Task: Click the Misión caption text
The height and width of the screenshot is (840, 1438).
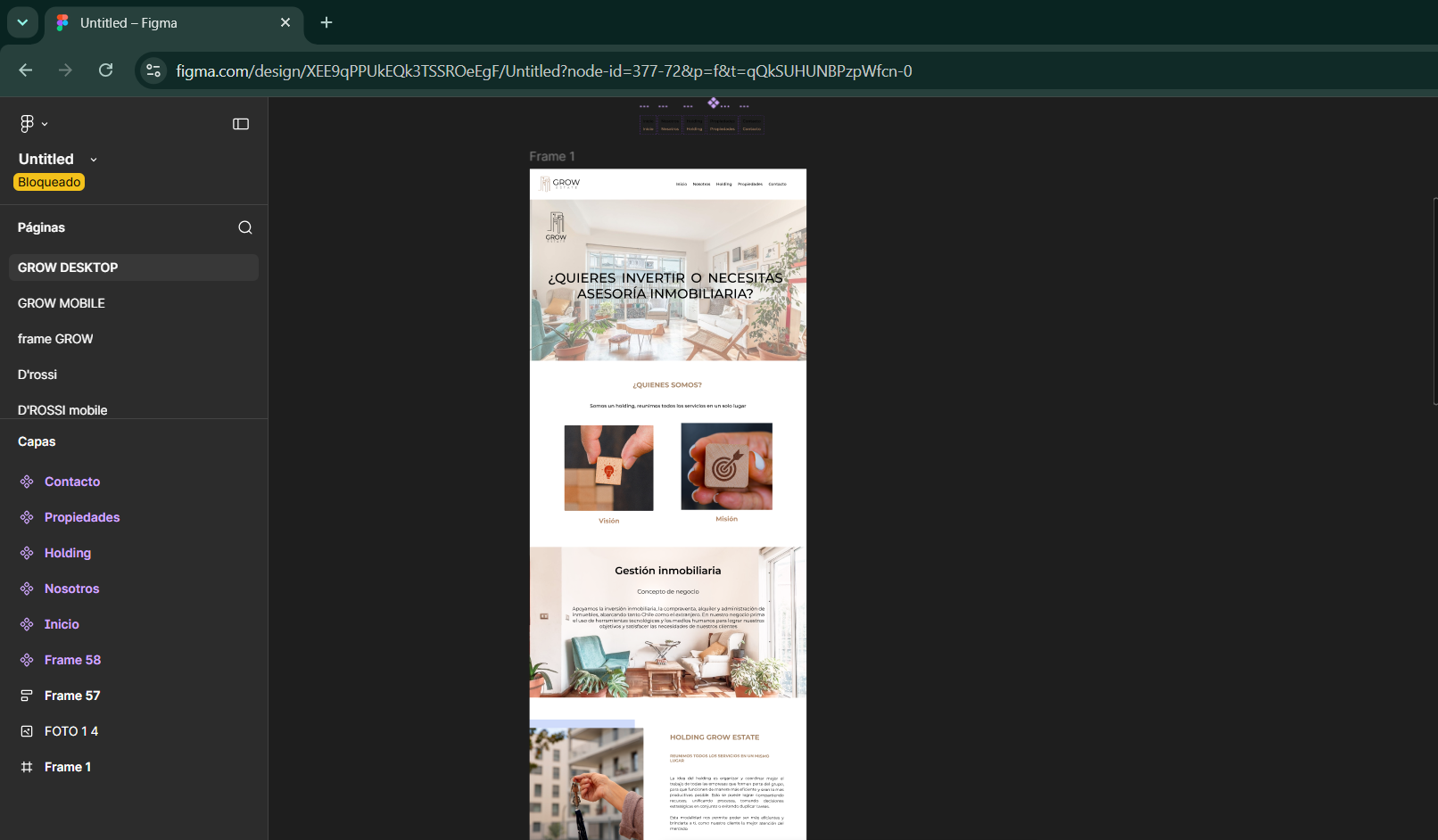Action: pos(727,519)
